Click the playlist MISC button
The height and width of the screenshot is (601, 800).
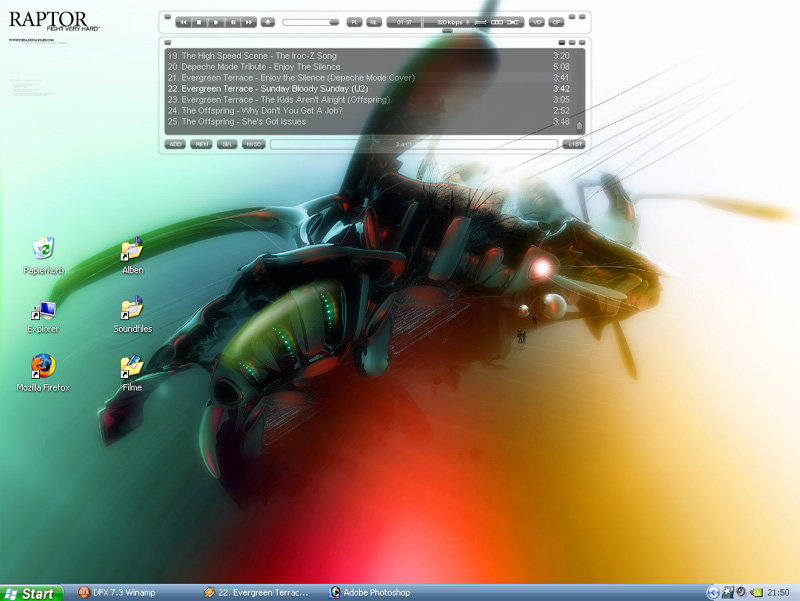click(254, 144)
